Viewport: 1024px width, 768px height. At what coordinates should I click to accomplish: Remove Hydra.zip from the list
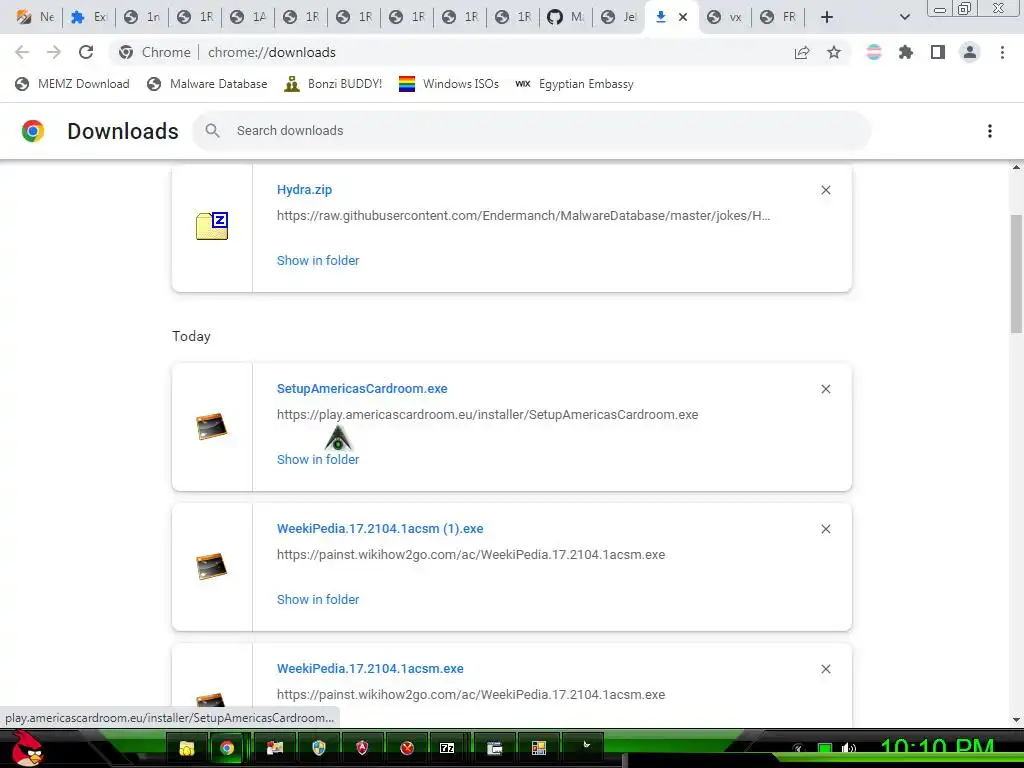click(825, 190)
